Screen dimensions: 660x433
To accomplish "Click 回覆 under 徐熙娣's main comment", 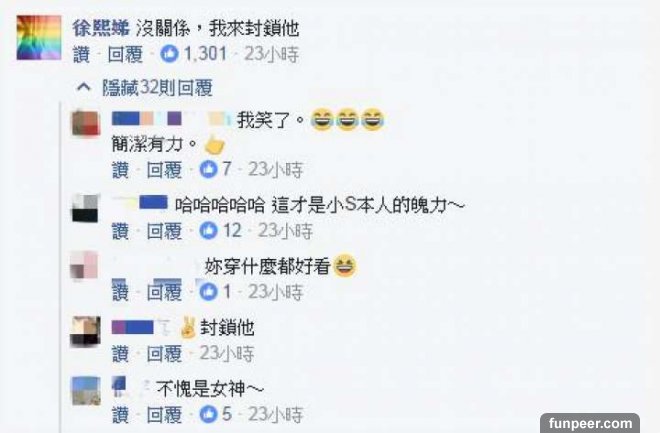I will pos(125,55).
